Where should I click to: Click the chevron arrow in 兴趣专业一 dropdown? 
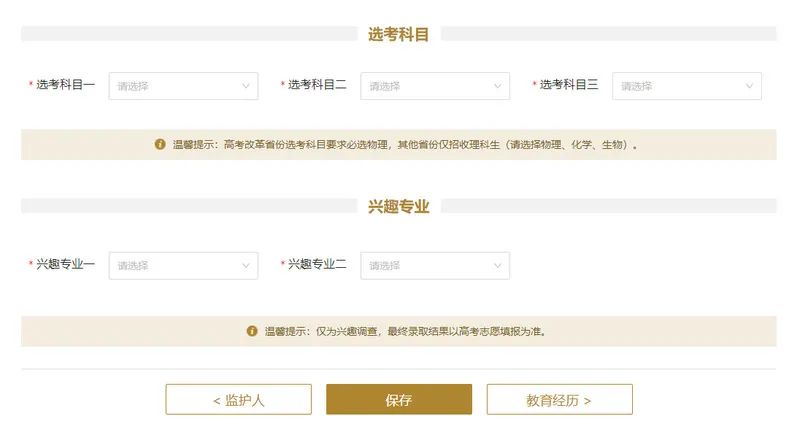click(246, 265)
